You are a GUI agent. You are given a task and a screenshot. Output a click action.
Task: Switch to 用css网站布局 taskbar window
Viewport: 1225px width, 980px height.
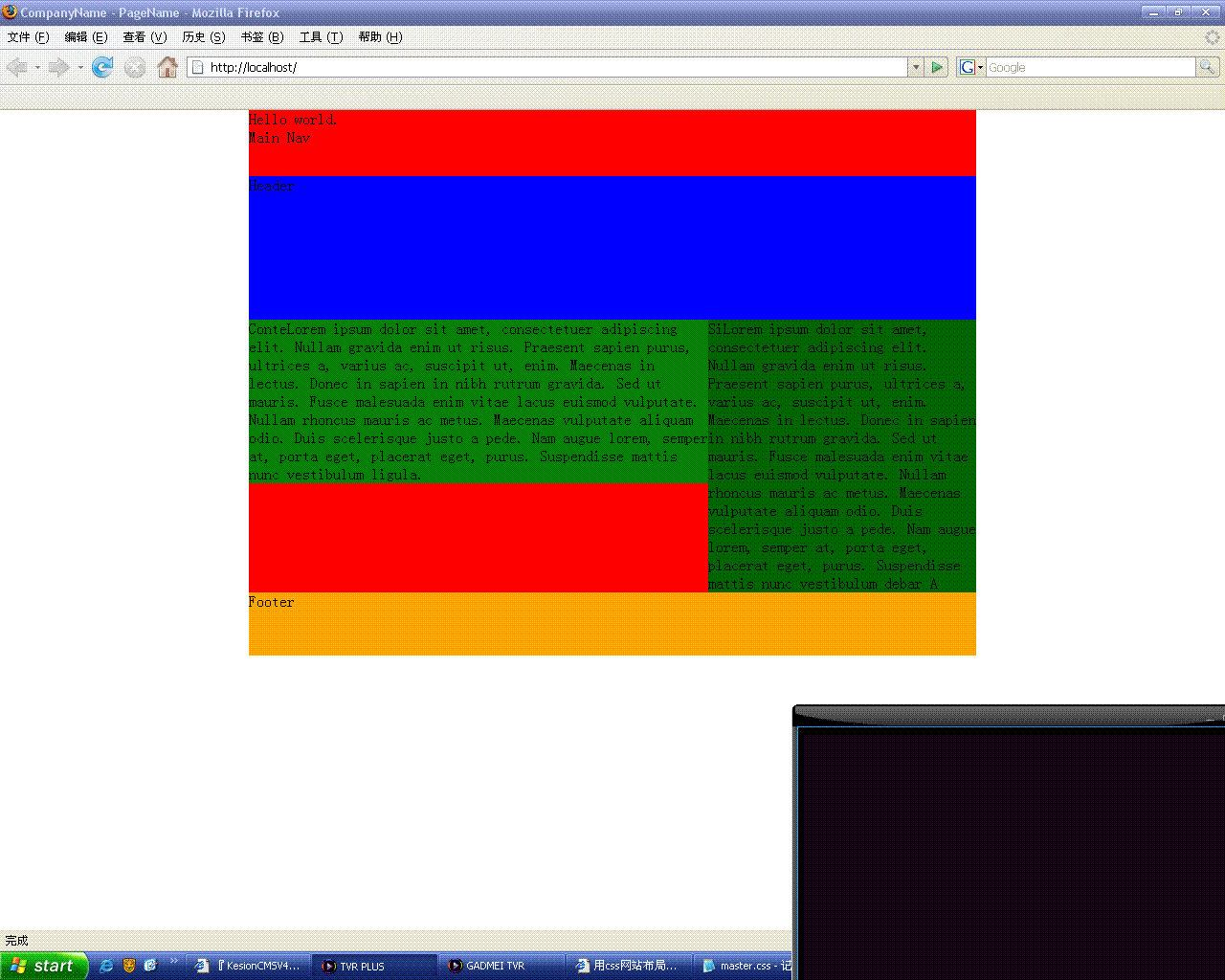(630, 966)
